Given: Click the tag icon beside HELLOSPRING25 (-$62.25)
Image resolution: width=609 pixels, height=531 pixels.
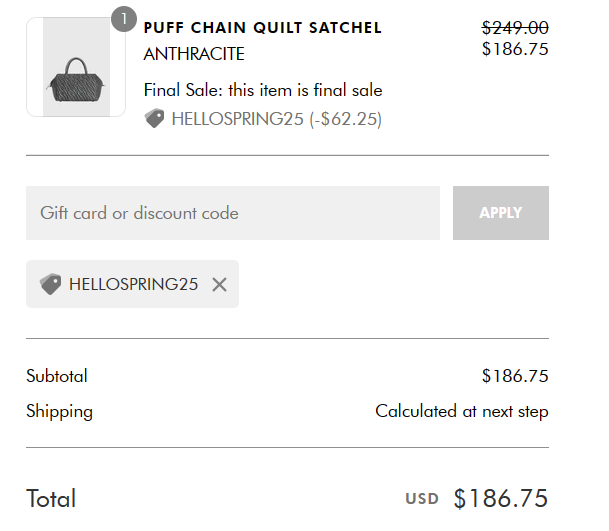Looking at the screenshot, I should [154, 118].
